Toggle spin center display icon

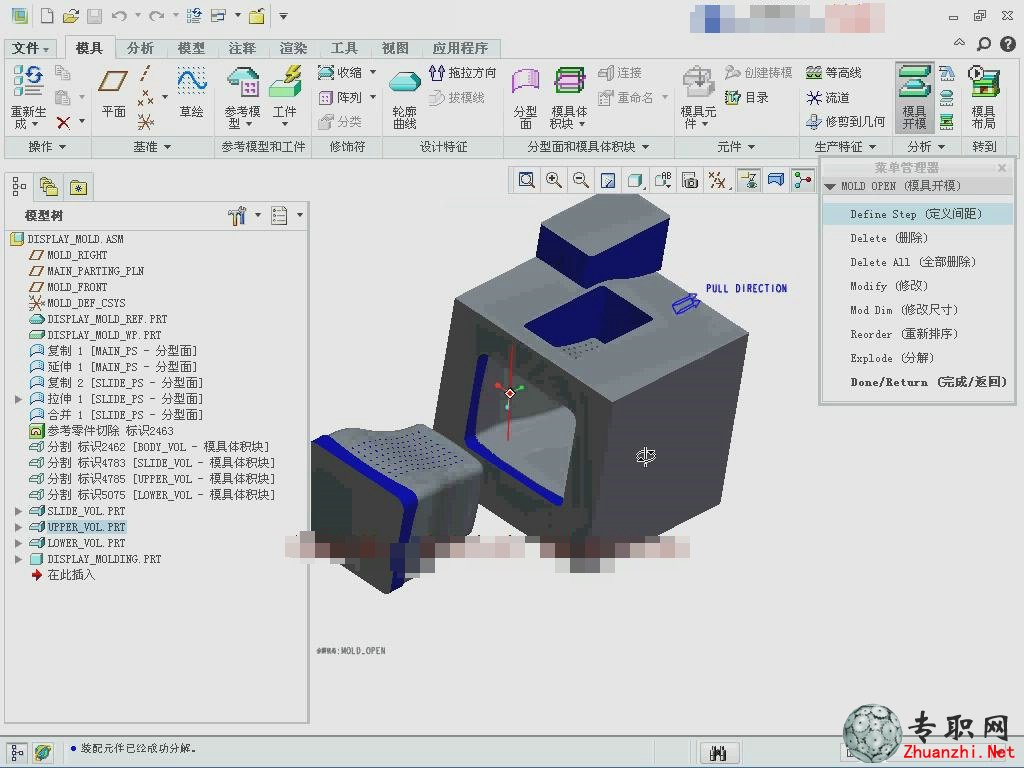tap(803, 180)
